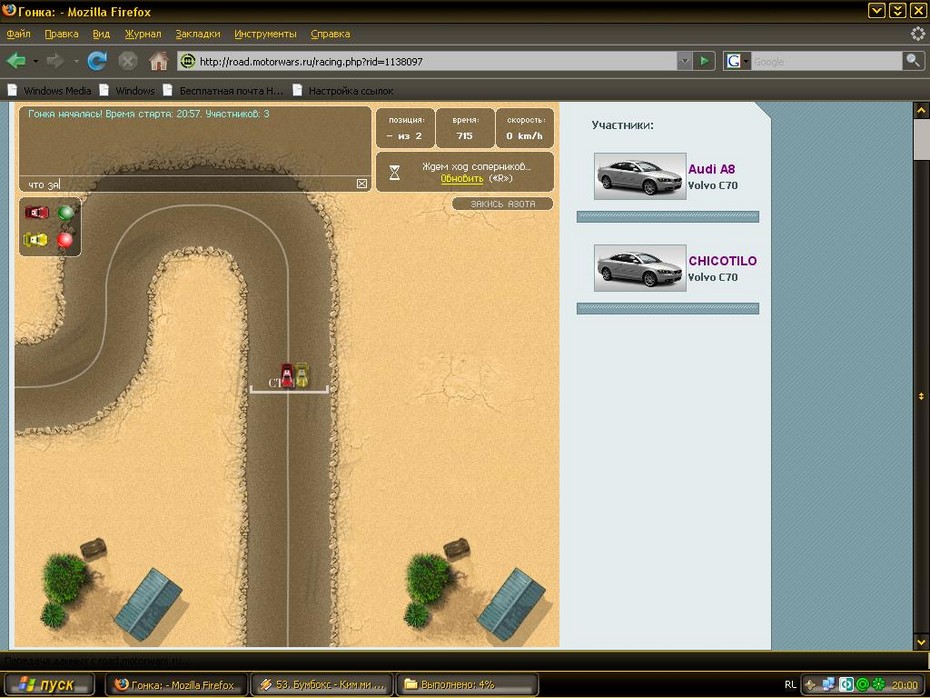Viewport: 930px width, 698px height.
Task: Click the Forward navigation arrow
Action: (55, 61)
